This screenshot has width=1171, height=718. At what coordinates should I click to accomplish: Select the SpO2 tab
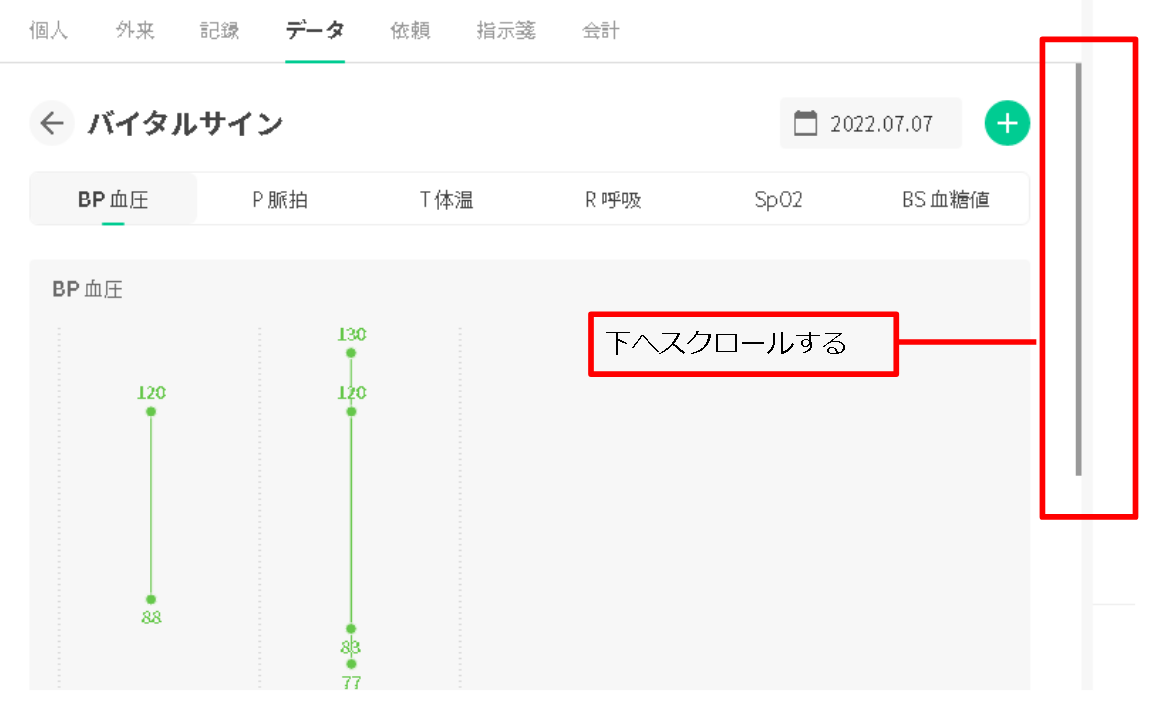point(779,200)
